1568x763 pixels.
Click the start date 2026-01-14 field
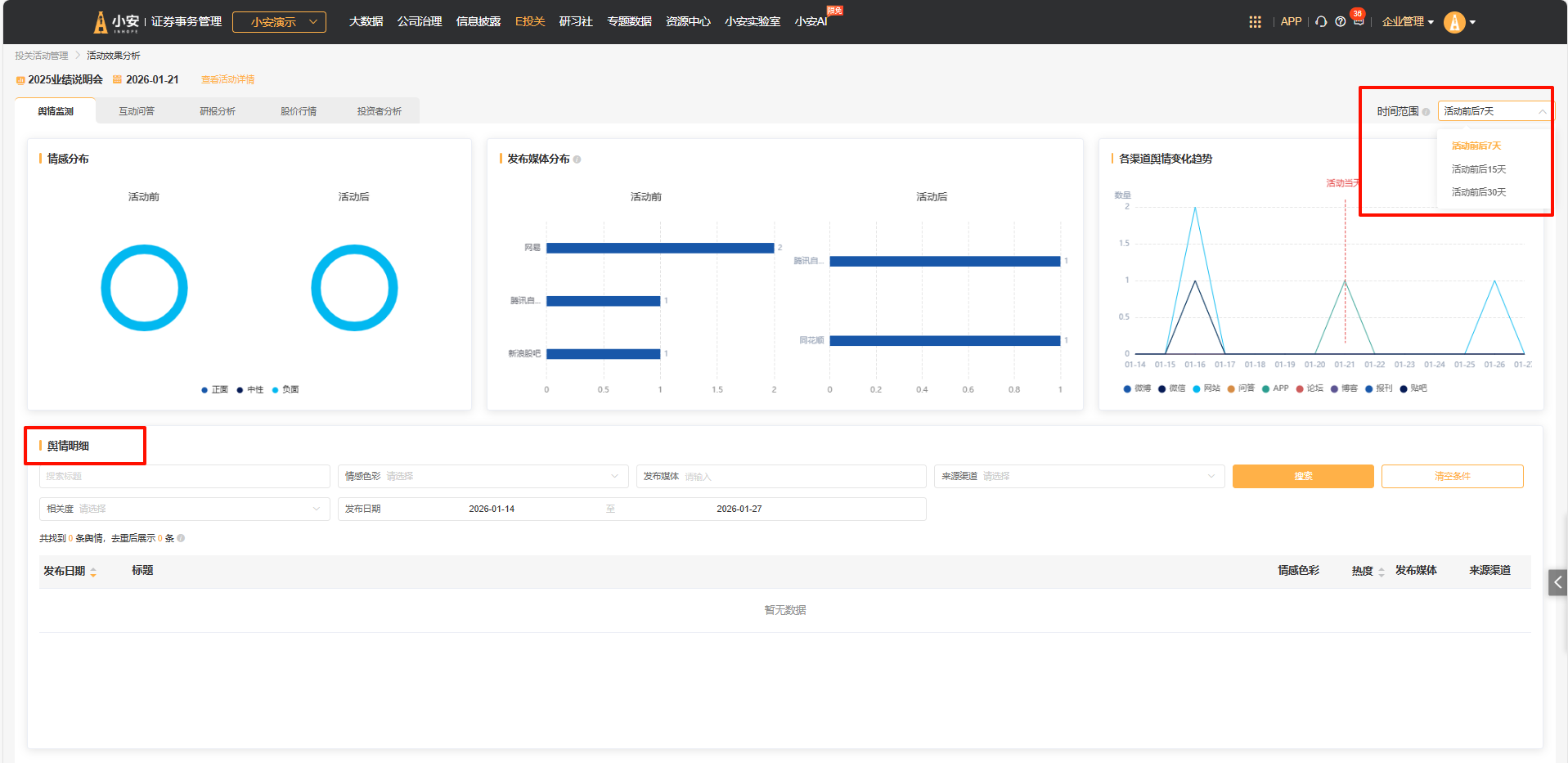click(492, 509)
